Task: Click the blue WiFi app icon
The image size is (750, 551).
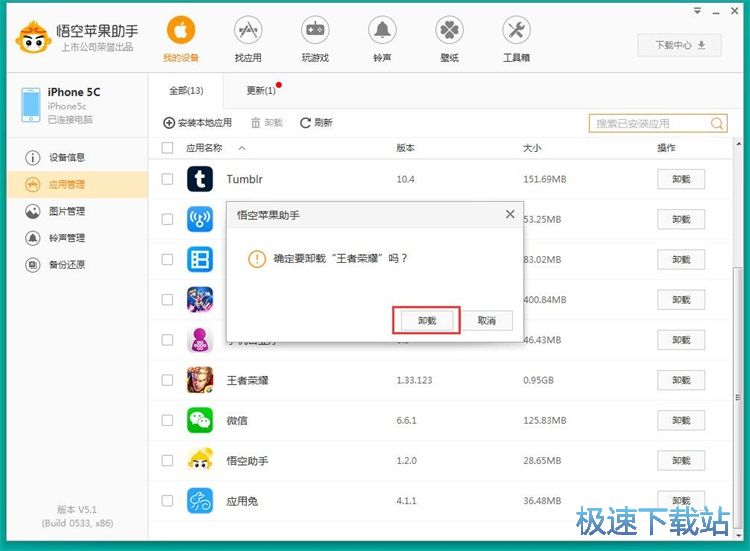Action: tap(200, 219)
